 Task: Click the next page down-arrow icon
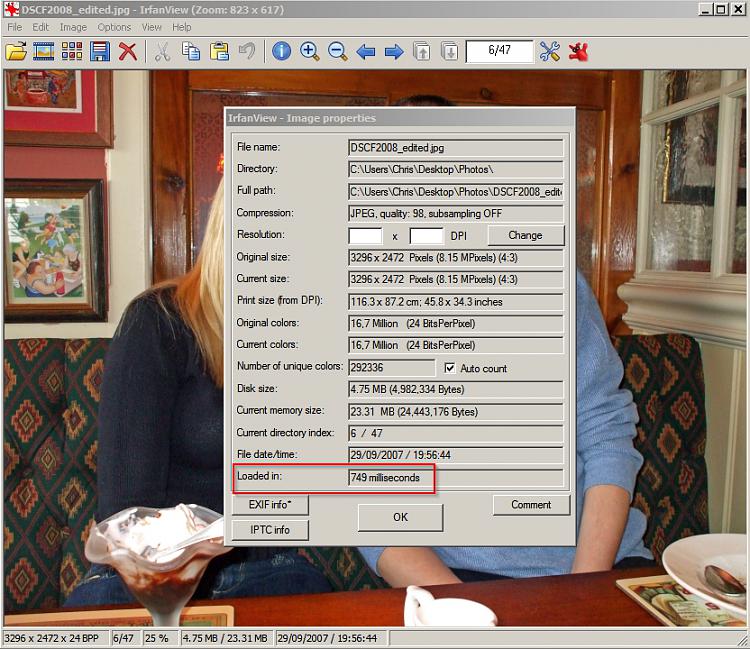point(450,51)
